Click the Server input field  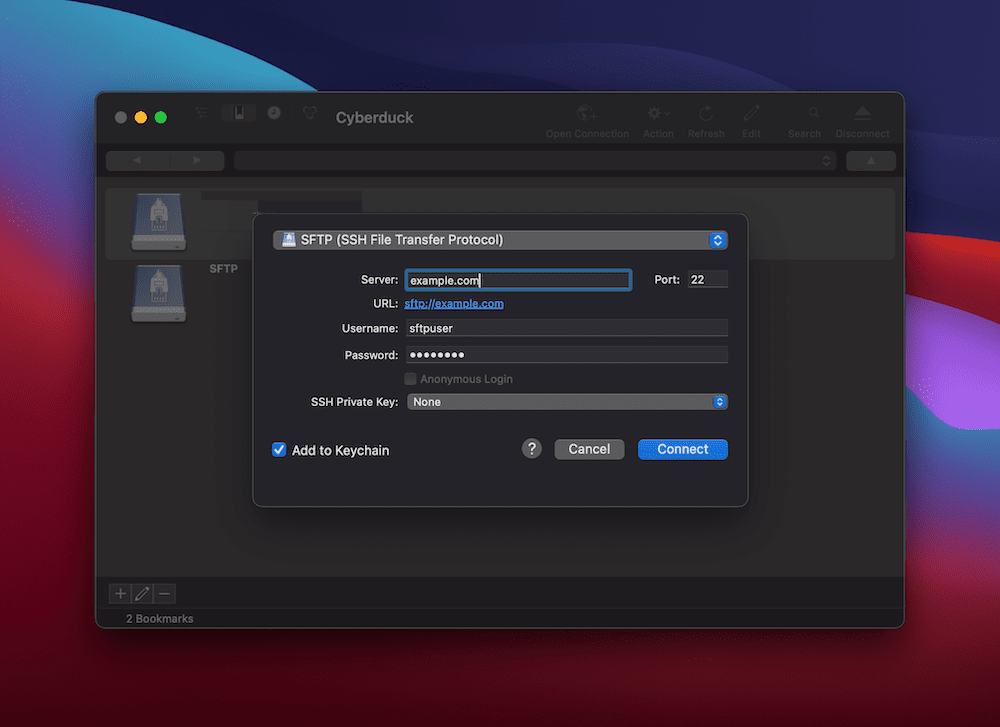coord(518,280)
